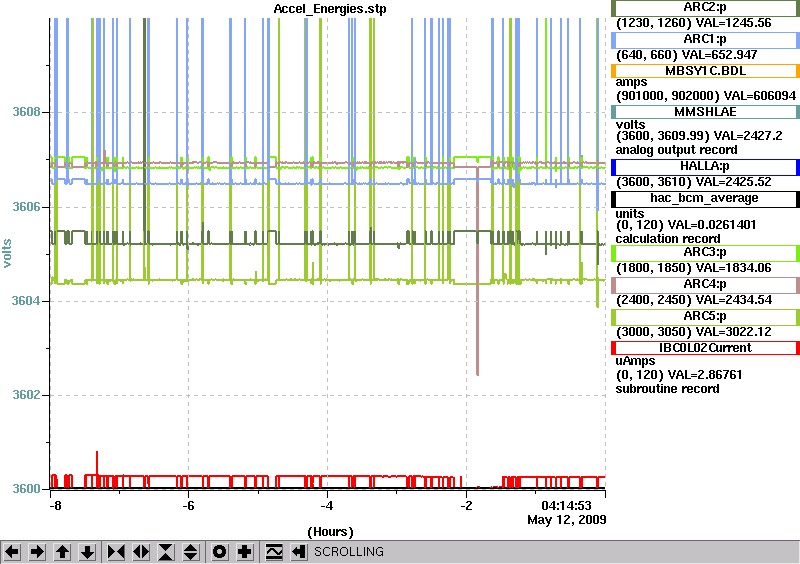Viewport: 800px width, 564px height.
Task: Click the -8 hours x-axis label
Action: pyautogui.click(x=55, y=506)
